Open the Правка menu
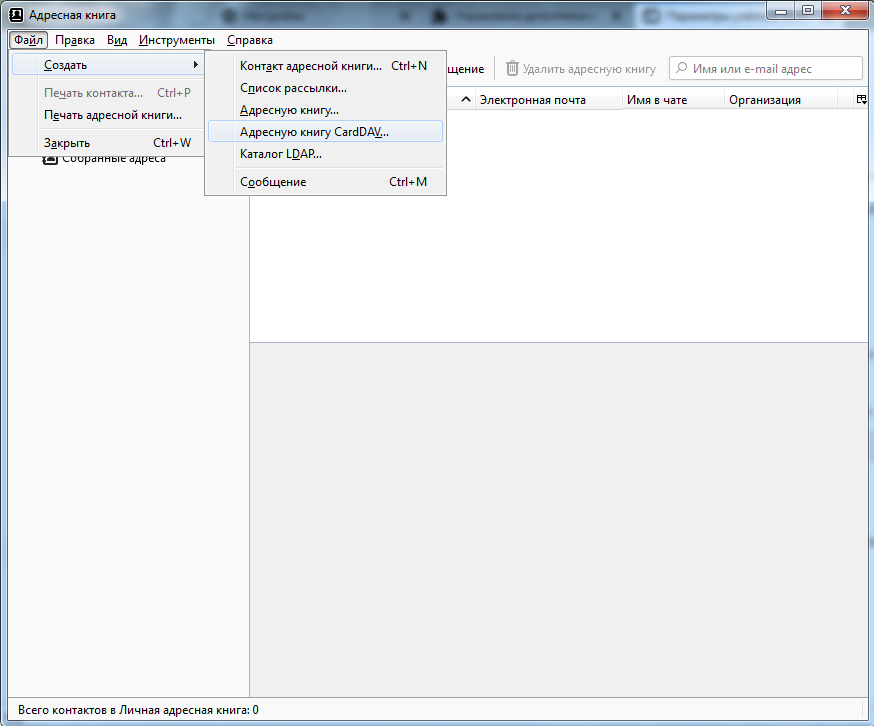The width and height of the screenshot is (874, 726). click(75, 40)
